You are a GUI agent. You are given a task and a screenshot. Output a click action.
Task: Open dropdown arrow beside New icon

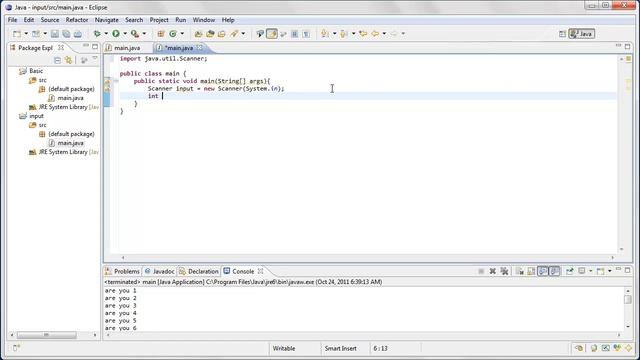coord(26,34)
